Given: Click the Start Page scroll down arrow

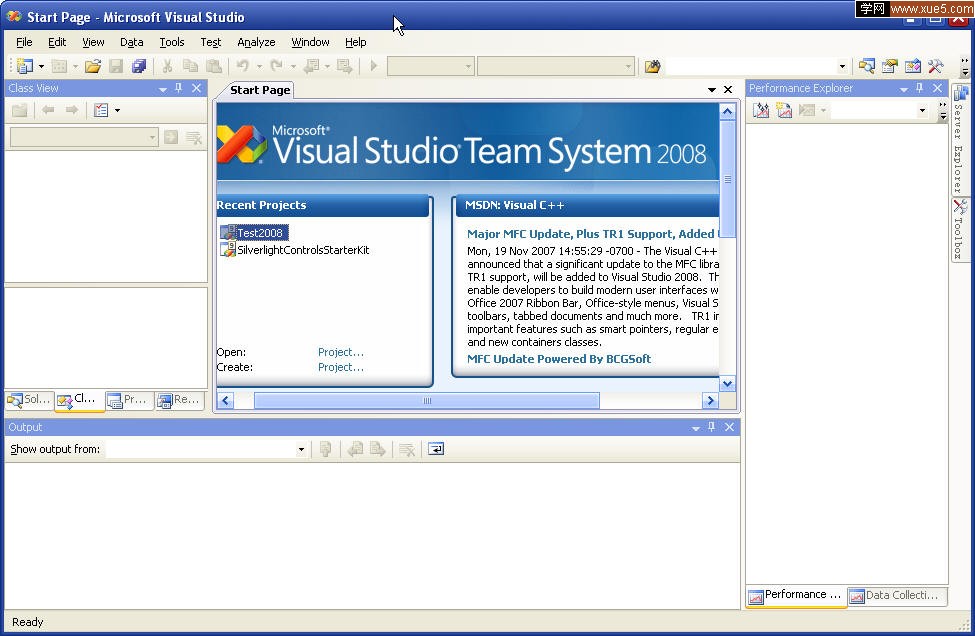Looking at the screenshot, I should coord(728,384).
